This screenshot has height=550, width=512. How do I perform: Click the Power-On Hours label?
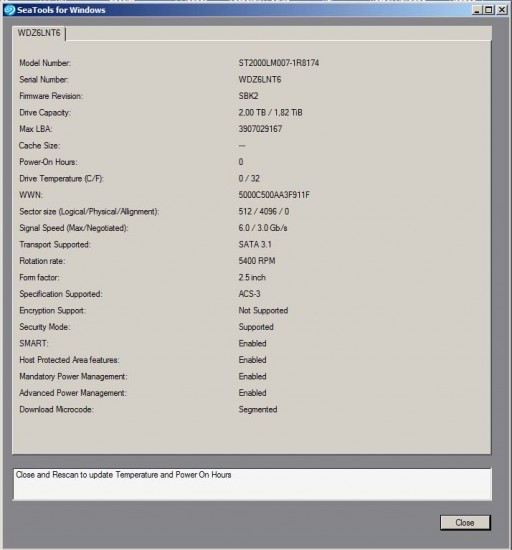click(48, 162)
